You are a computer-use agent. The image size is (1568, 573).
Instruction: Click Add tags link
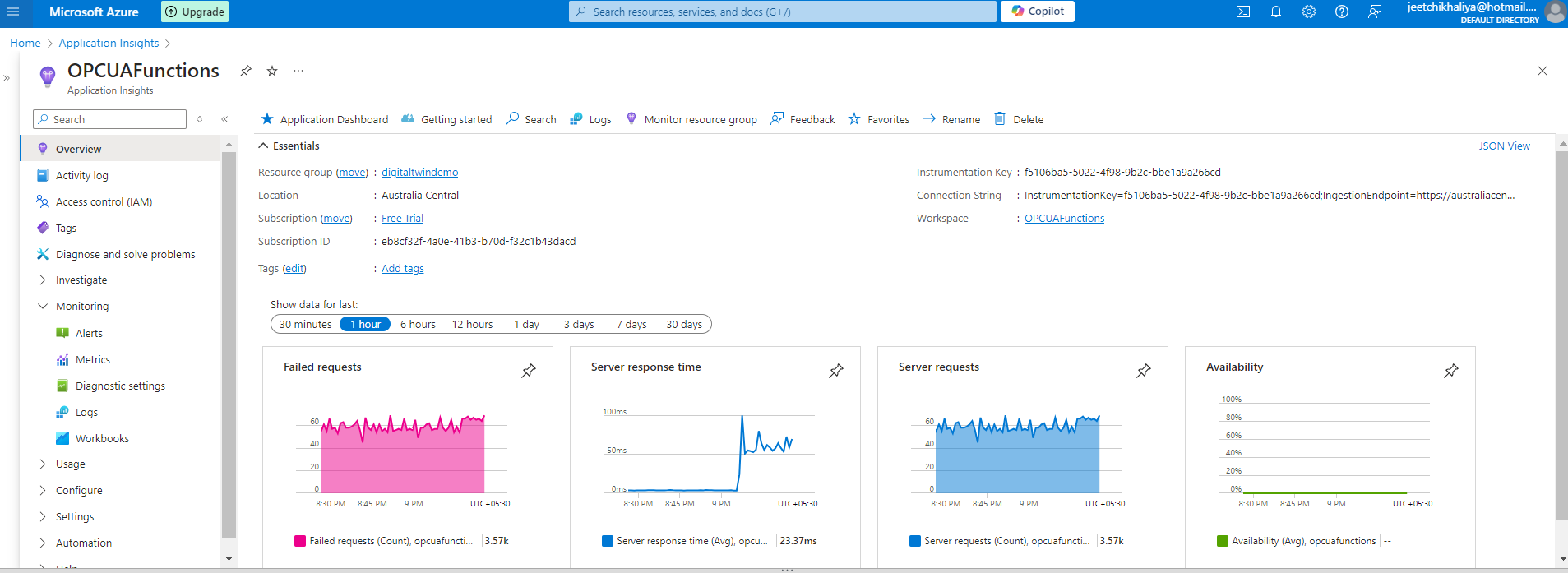(403, 268)
